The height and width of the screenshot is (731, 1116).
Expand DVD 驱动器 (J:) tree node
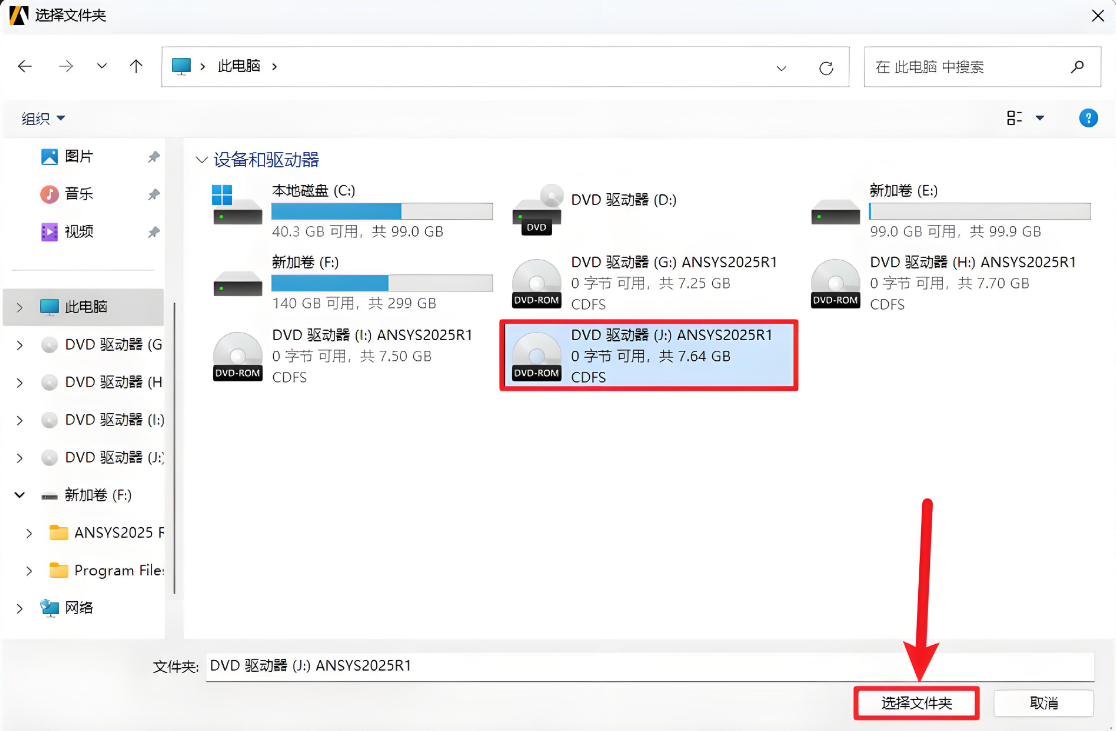click(19, 458)
